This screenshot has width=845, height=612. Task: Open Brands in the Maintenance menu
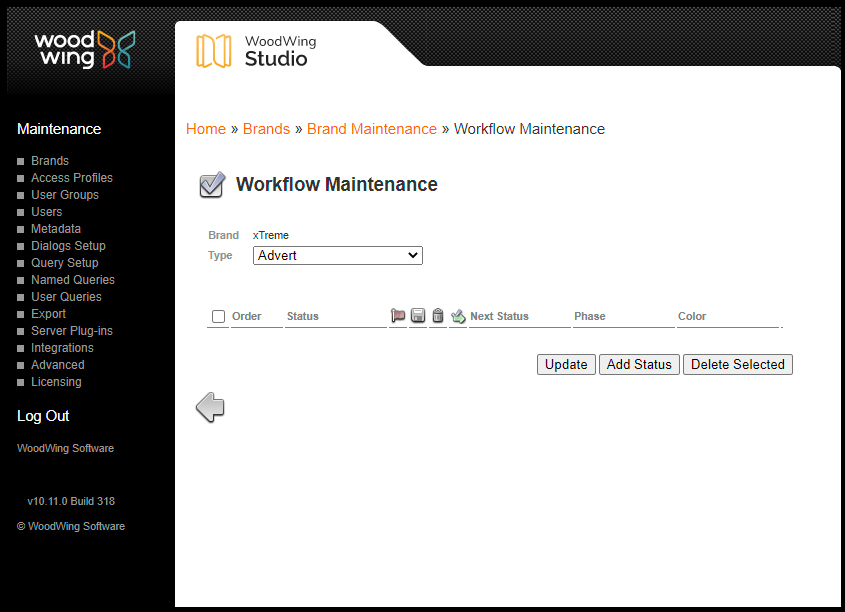click(x=50, y=161)
